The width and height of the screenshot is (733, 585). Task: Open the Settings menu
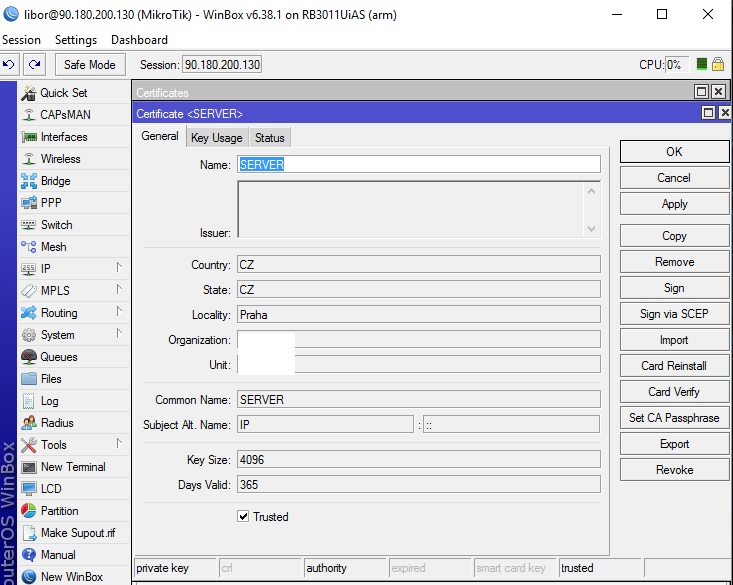click(76, 40)
